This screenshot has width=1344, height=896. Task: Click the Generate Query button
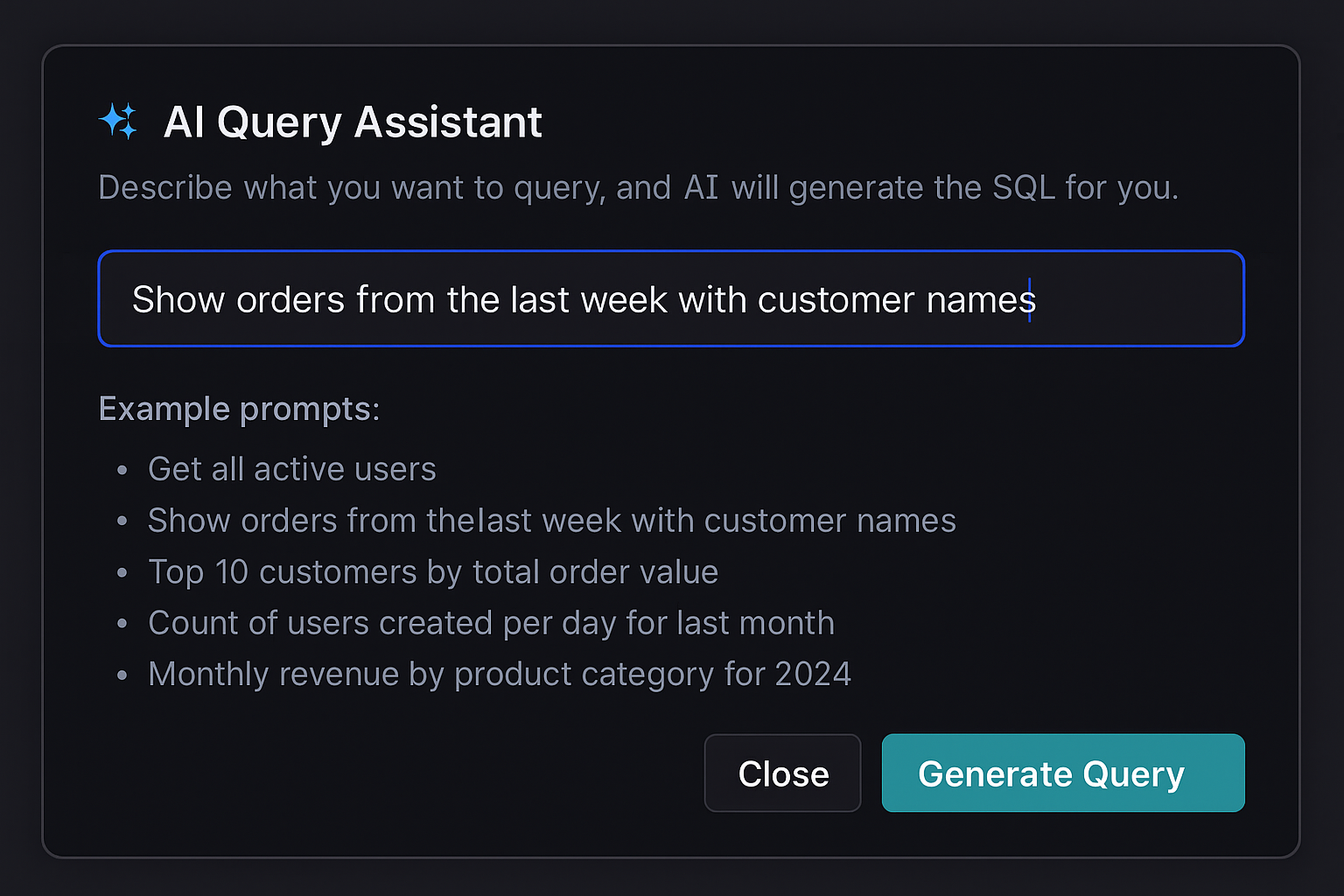tap(1050, 773)
